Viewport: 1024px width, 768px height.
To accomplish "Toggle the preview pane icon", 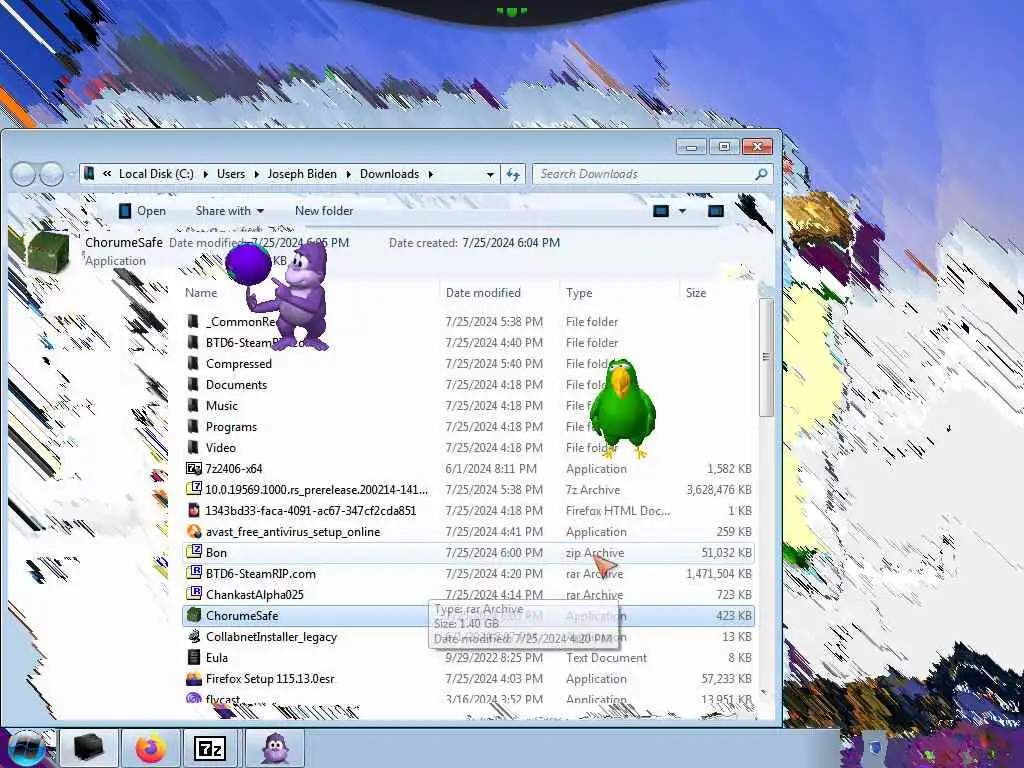I will pos(716,211).
